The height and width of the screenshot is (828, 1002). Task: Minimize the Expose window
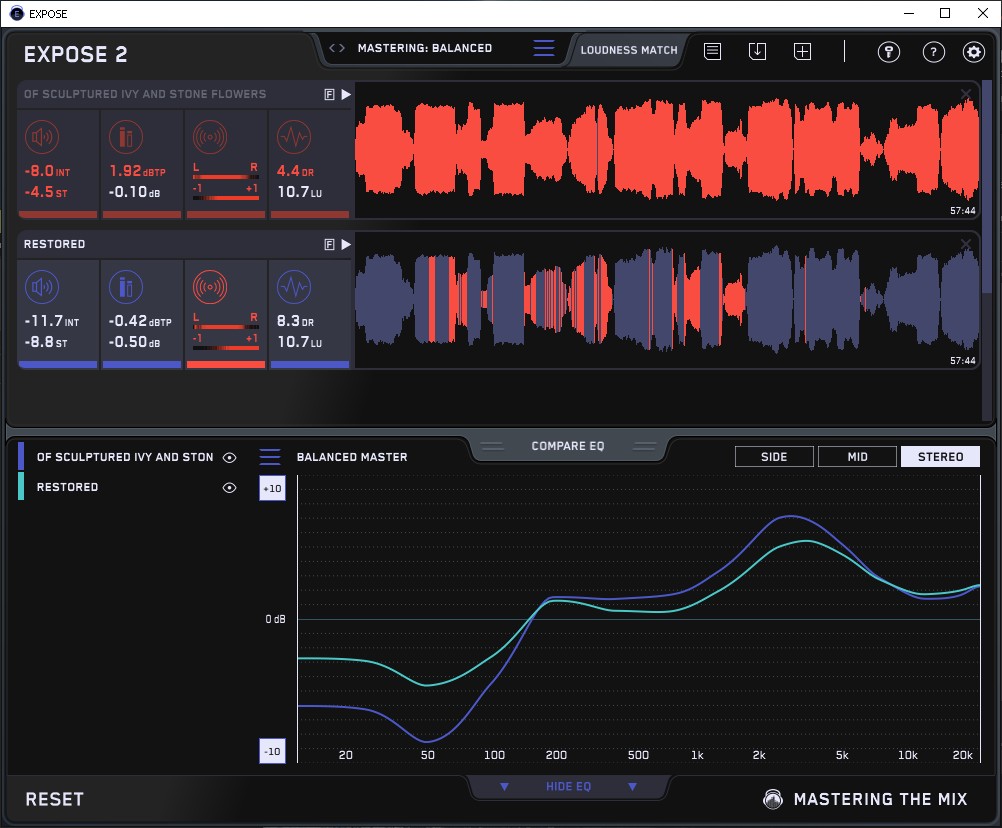tap(909, 13)
